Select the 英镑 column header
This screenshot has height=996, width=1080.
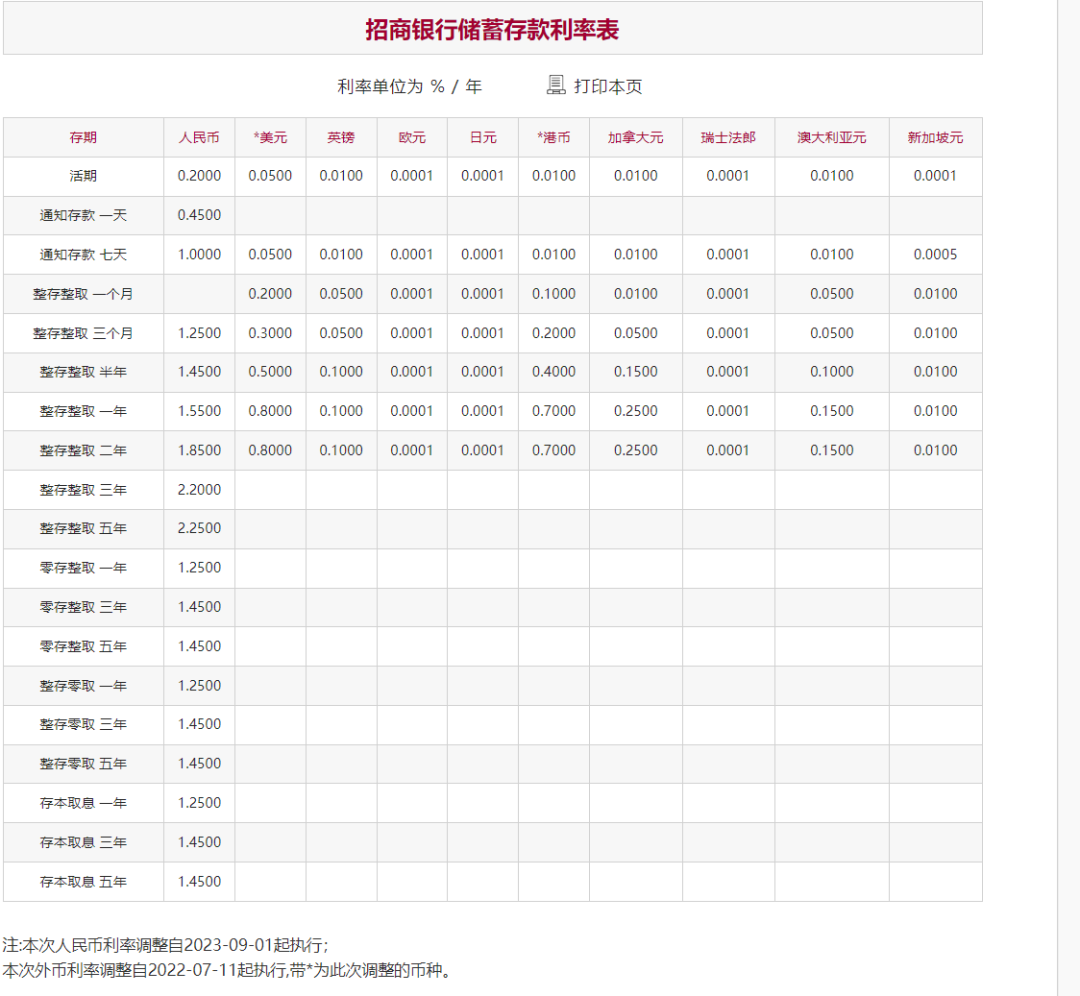340,137
